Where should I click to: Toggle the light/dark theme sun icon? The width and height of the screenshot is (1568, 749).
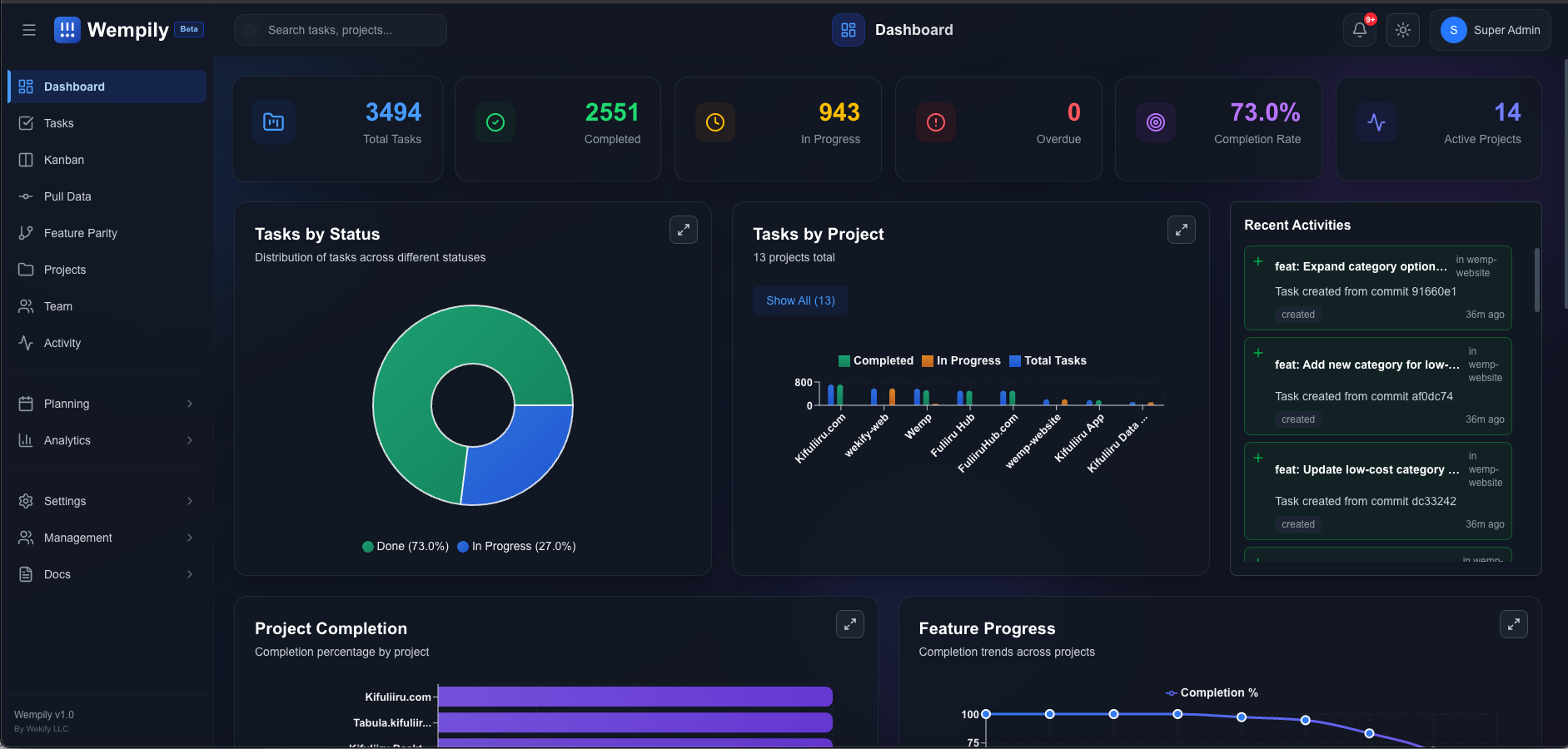1403,30
